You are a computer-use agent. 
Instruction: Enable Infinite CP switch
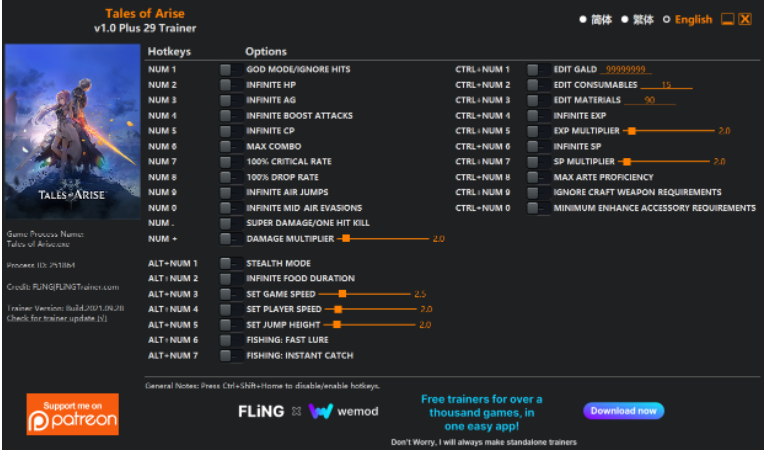(x=231, y=131)
